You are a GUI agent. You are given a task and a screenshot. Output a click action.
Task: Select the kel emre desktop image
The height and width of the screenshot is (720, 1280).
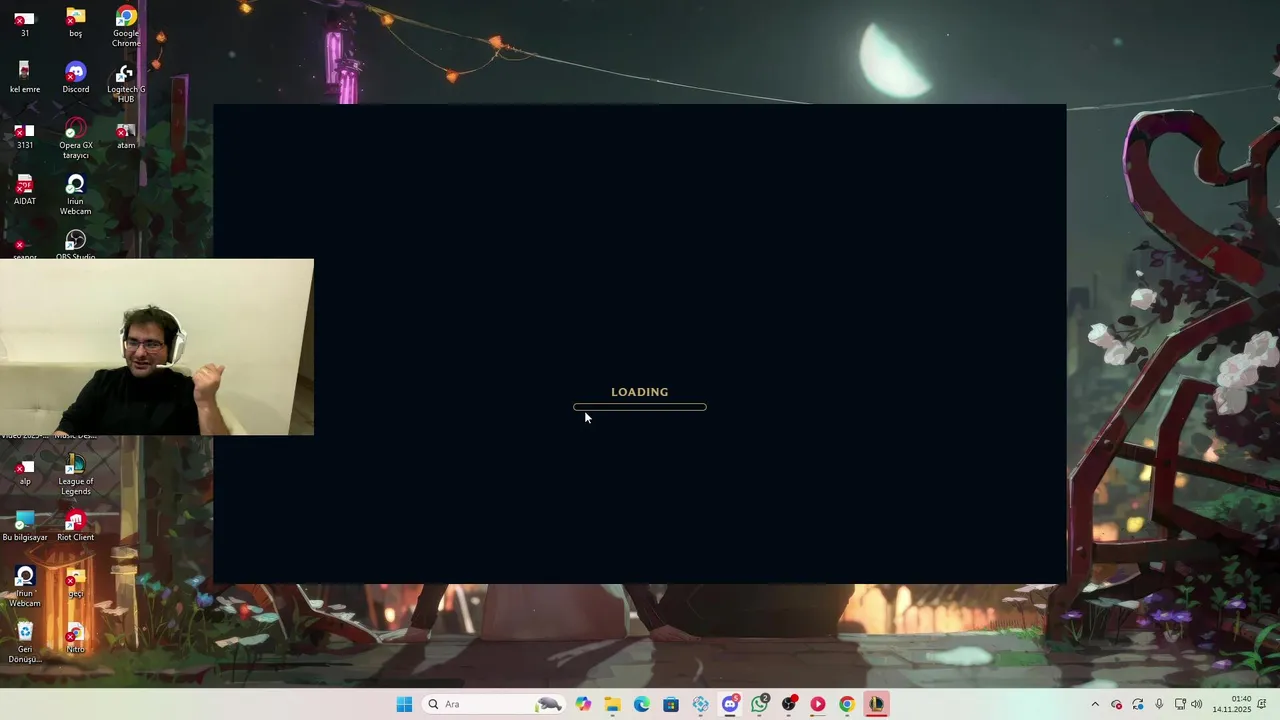tap(25, 78)
